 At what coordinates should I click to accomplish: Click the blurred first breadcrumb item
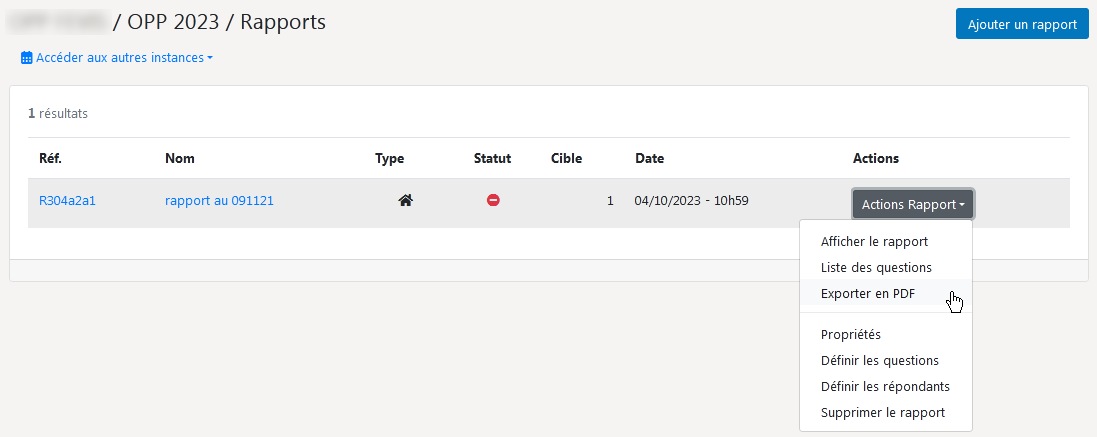tap(57, 22)
